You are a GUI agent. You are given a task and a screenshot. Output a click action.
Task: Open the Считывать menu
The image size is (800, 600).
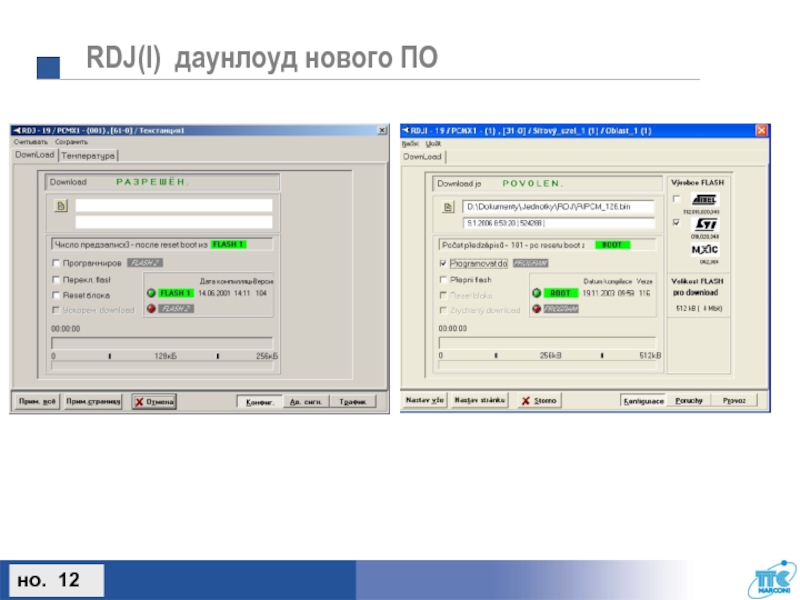click(x=31, y=142)
